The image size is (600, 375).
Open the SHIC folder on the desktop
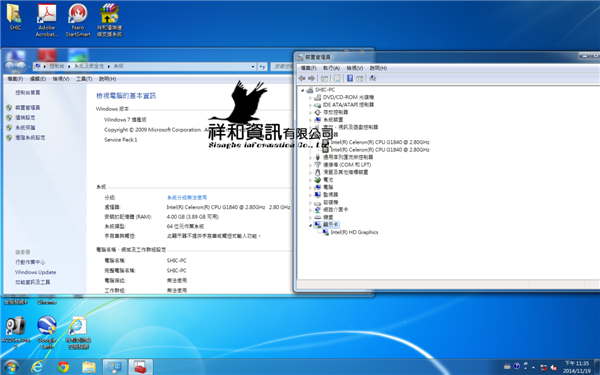click(x=15, y=17)
